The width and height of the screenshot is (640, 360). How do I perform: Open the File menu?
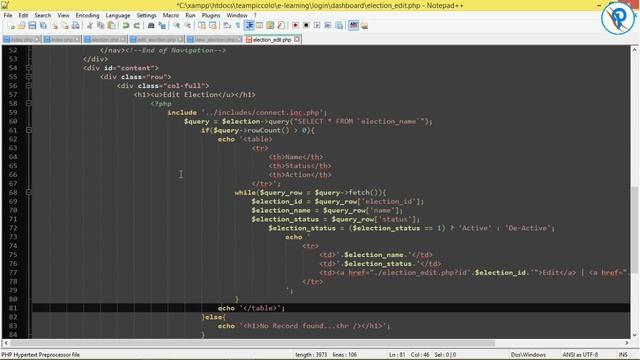click(8, 16)
